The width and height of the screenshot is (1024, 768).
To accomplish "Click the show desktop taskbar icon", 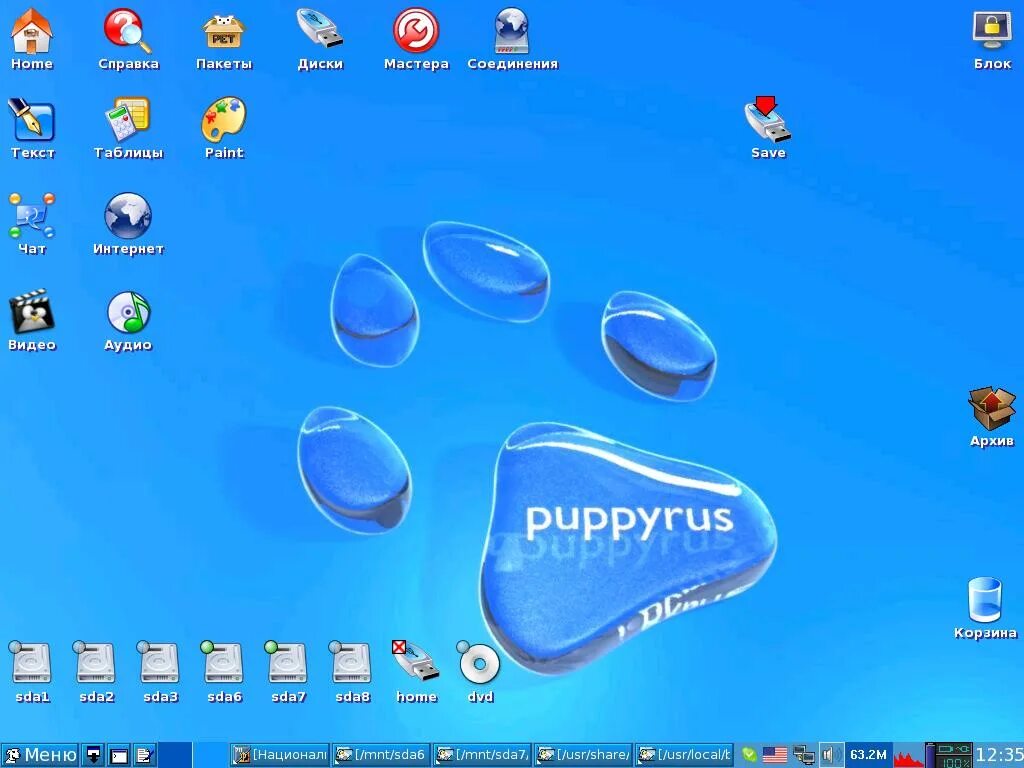I will tap(95, 756).
